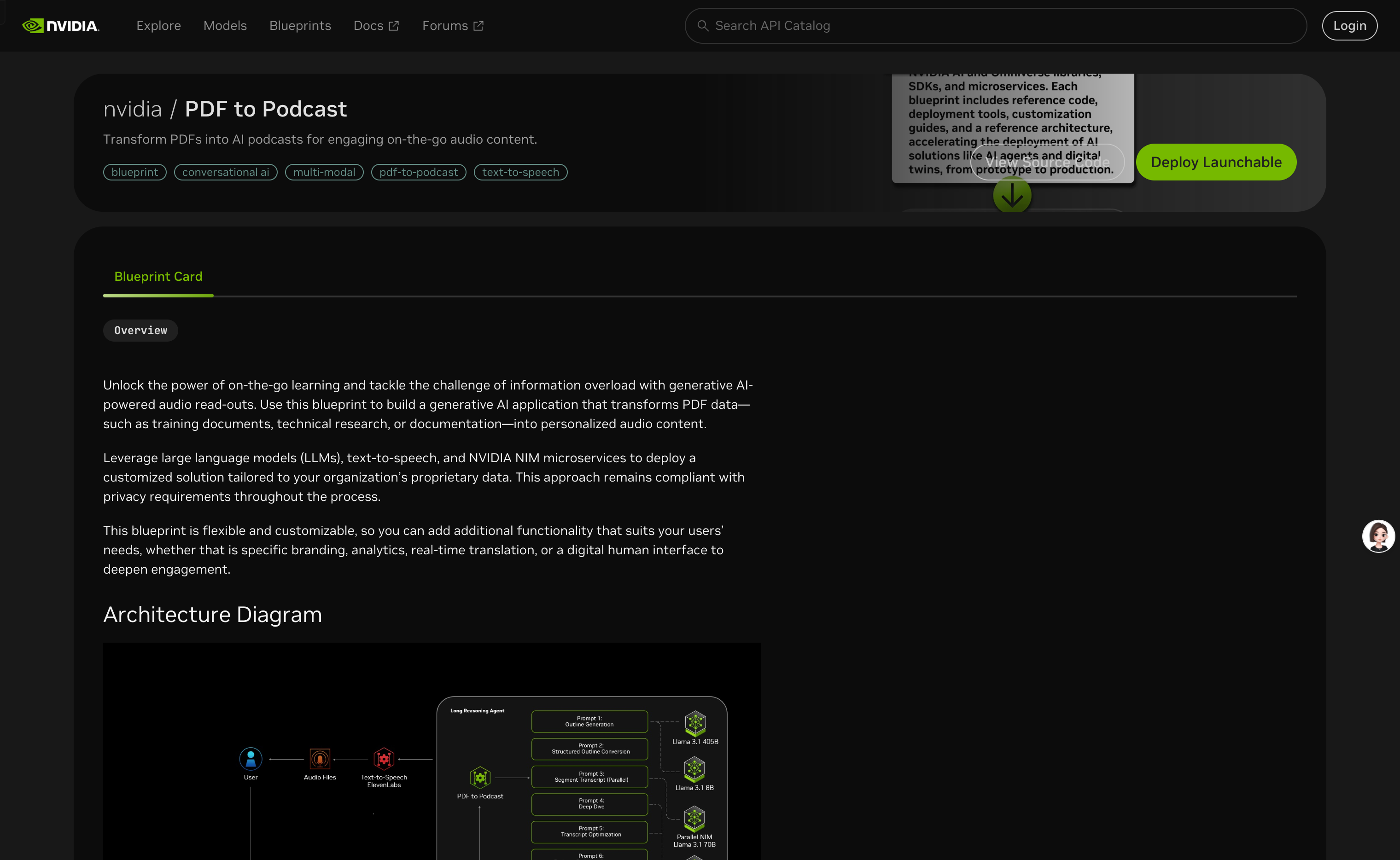Click the Login button
This screenshot has width=1400, height=860.
pyautogui.click(x=1349, y=26)
